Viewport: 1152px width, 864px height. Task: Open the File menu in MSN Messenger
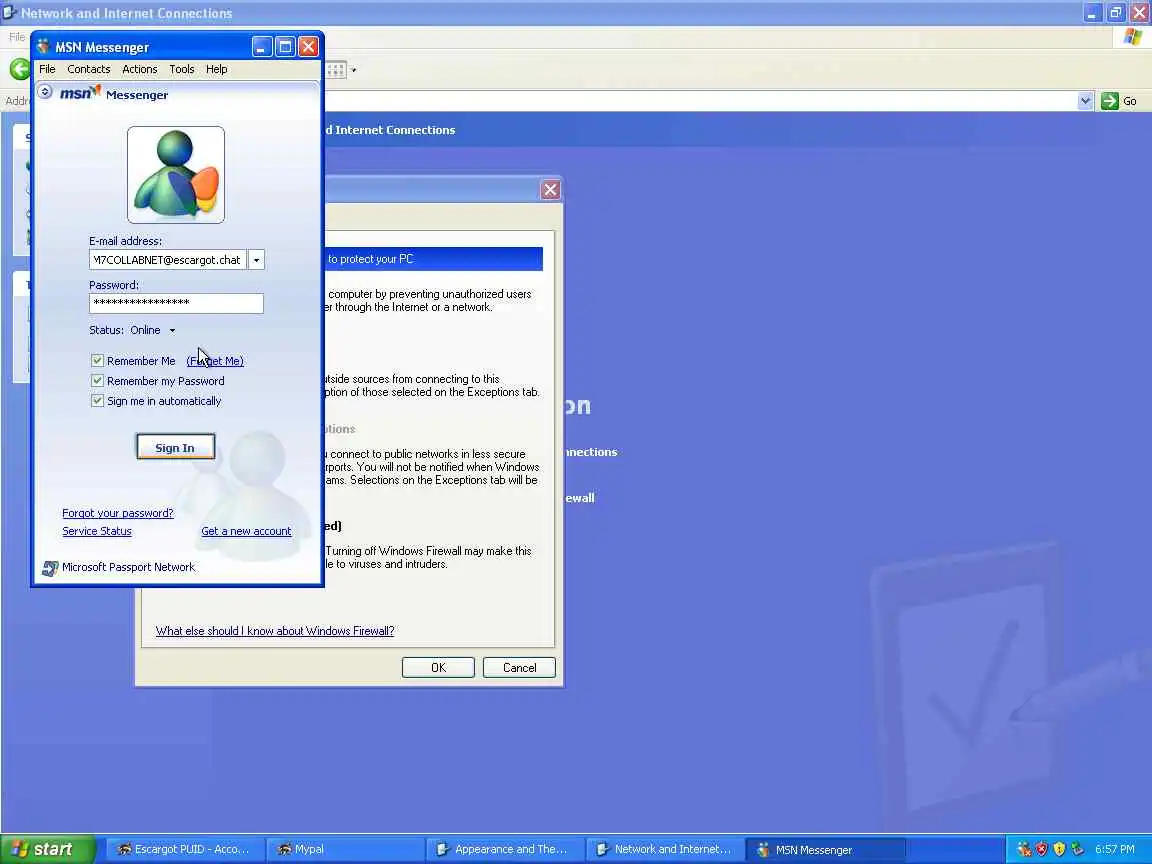[x=47, y=69]
